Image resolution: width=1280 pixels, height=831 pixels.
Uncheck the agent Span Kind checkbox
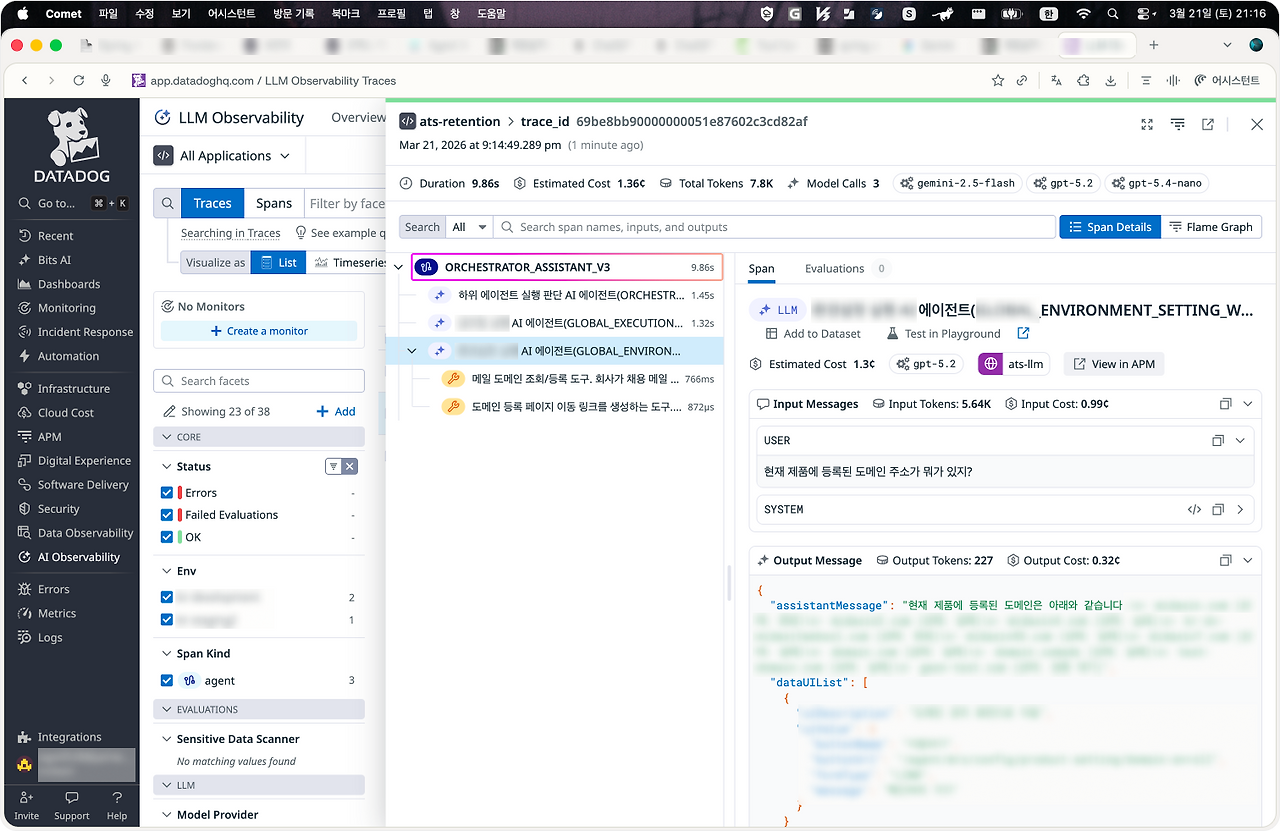tap(167, 681)
